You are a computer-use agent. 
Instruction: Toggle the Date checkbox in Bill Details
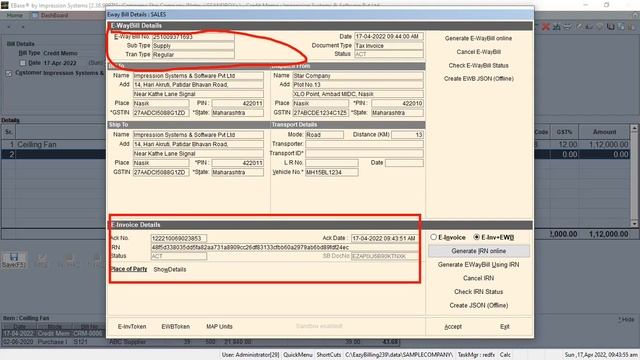coord(23,63)
